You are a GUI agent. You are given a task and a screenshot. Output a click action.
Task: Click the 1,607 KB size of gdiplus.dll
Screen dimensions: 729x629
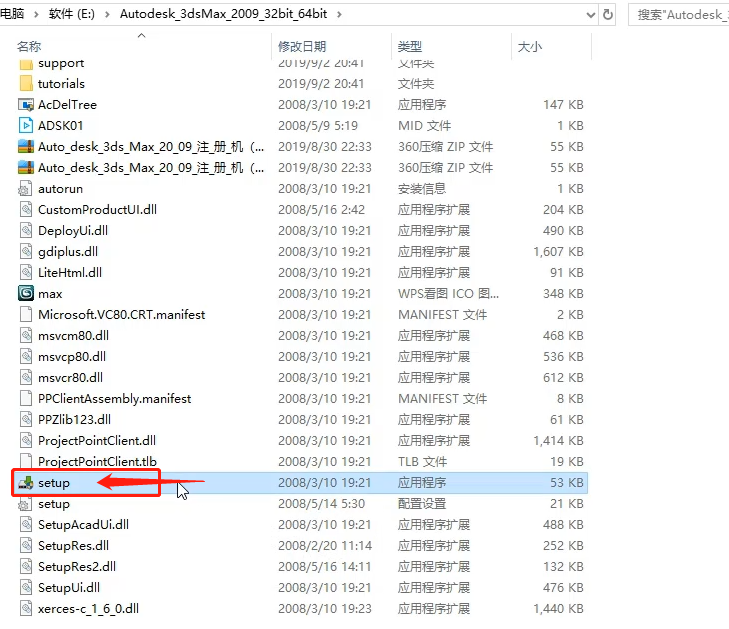click(558, 252)
